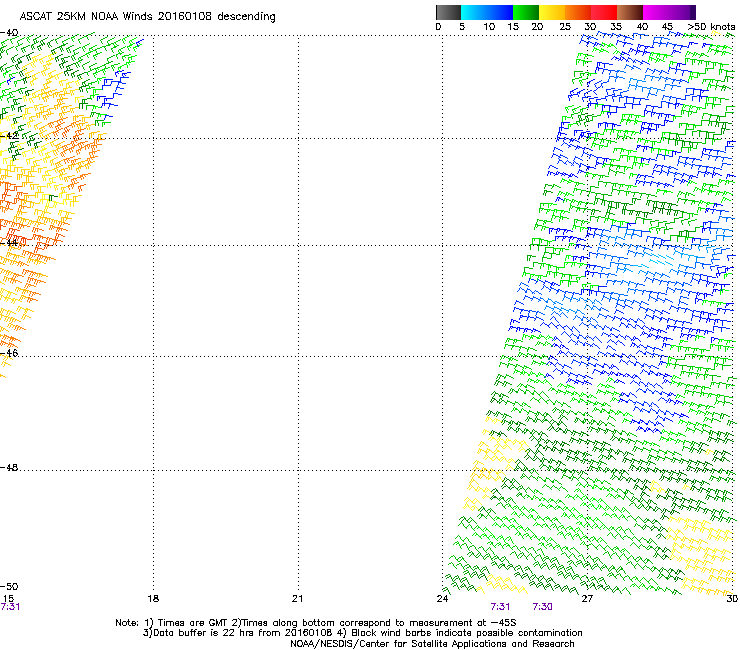The width and height of the screenshot is (740, 650).
Task: Click the '20160108 descending' date text in title
Action: point(217,16)
